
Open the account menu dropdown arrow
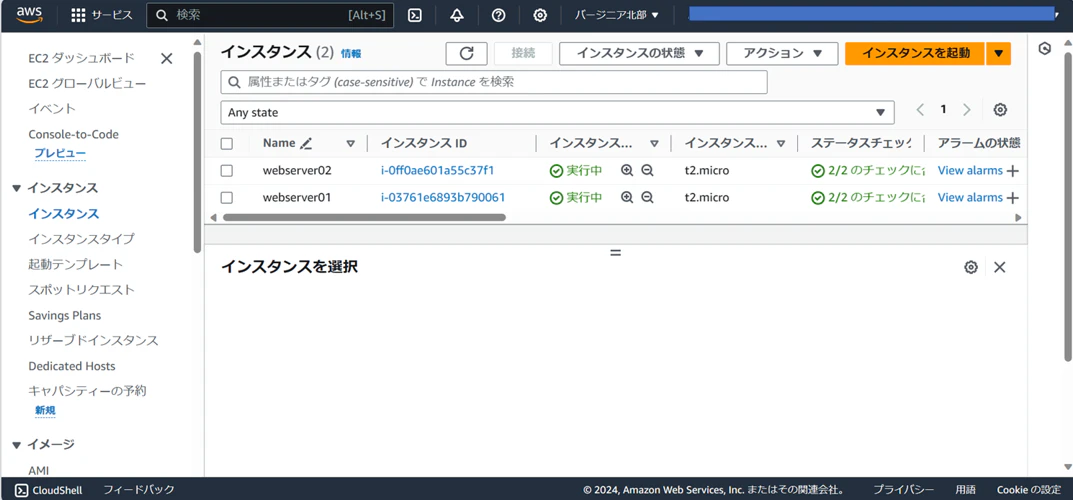1059,15
